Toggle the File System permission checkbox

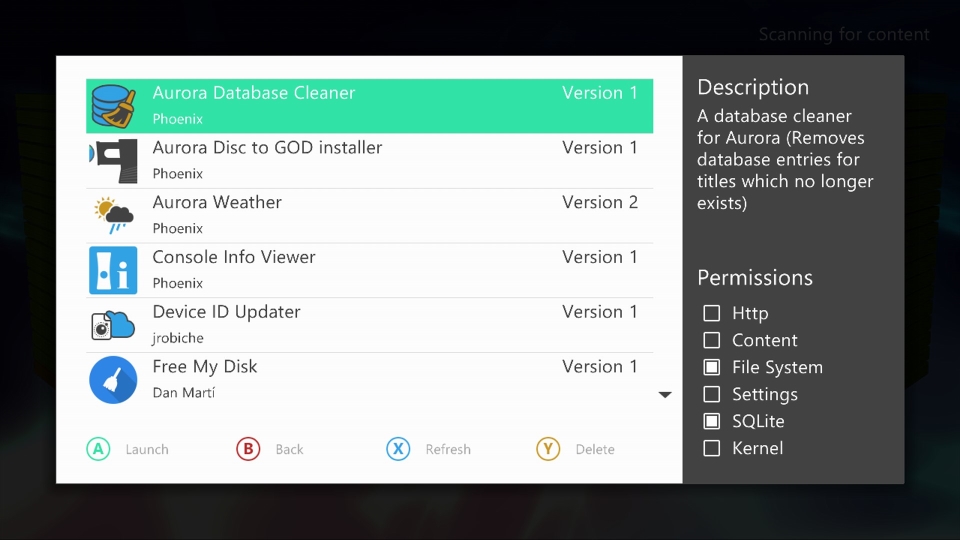[712, 368]
